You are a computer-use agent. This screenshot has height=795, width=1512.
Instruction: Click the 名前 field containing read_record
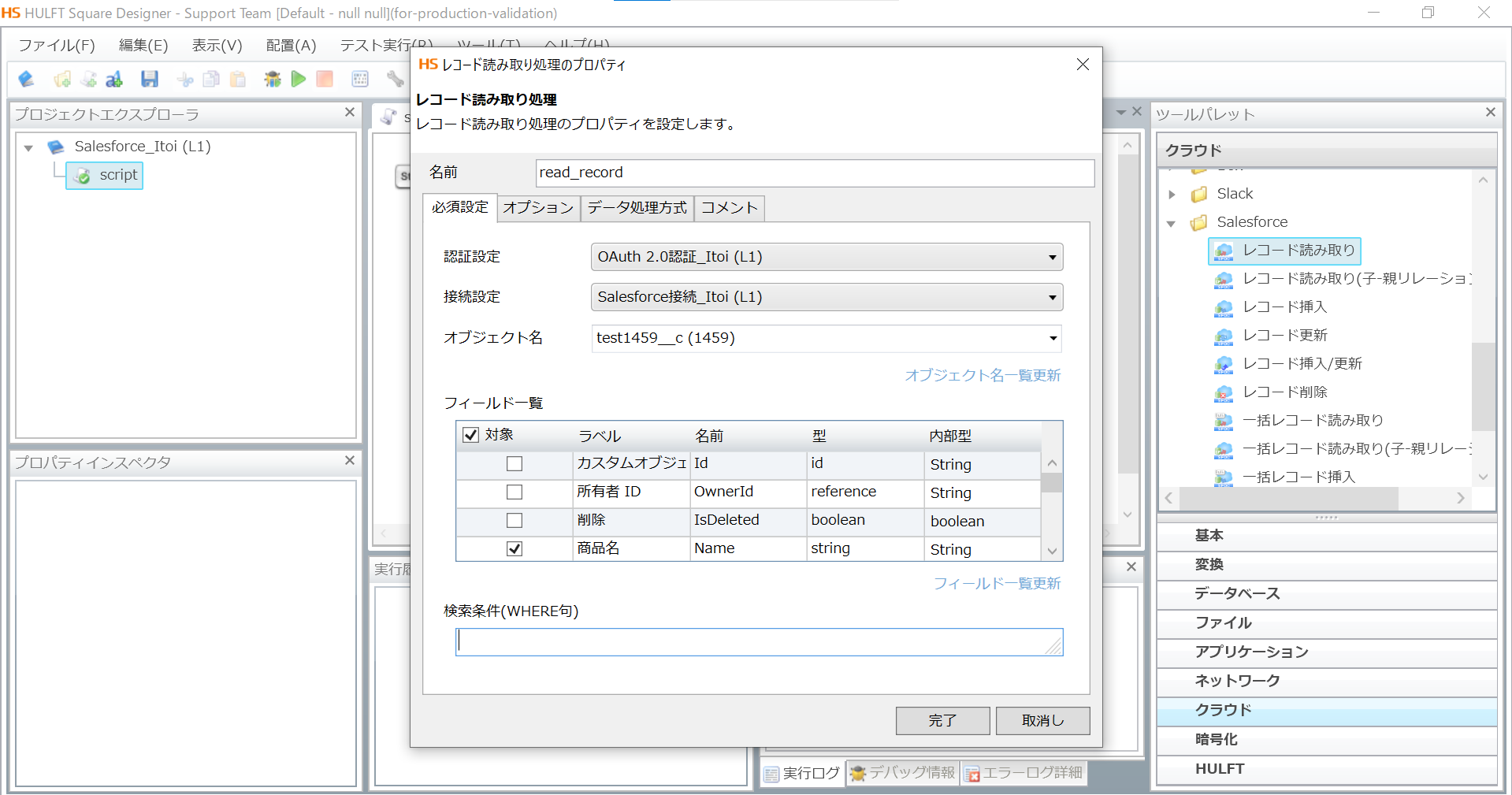pos(815,173)
